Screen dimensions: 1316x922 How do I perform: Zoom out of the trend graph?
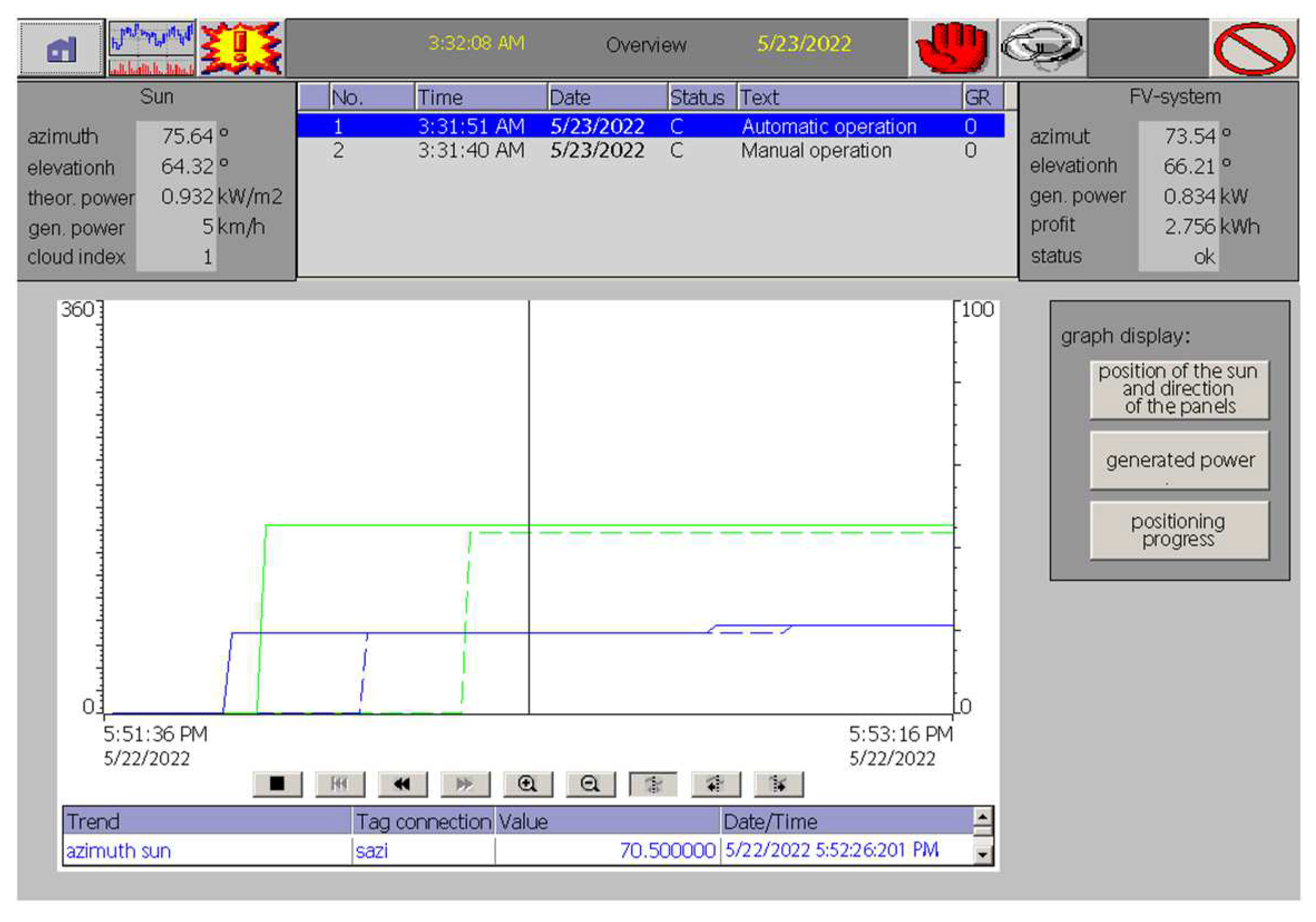(590, 783)
